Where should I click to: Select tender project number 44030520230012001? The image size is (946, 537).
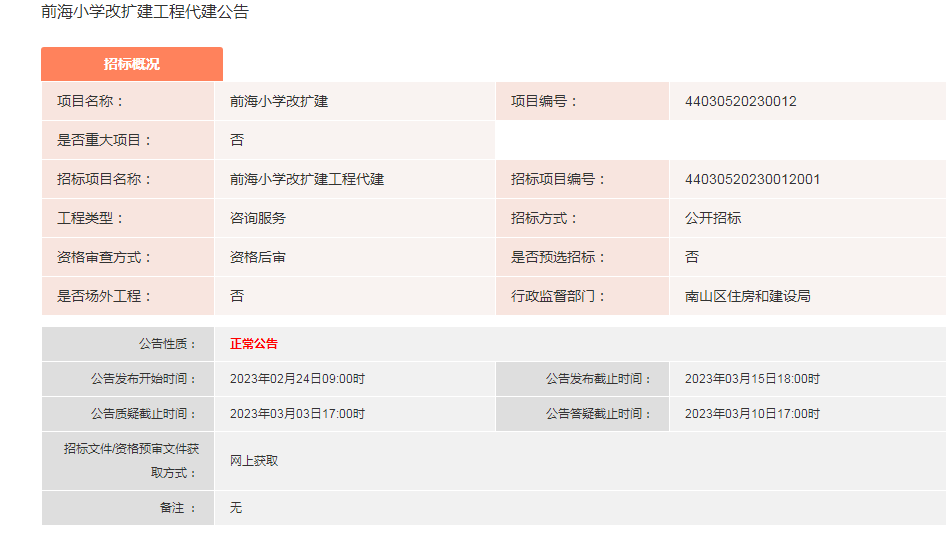click(752, 179)
